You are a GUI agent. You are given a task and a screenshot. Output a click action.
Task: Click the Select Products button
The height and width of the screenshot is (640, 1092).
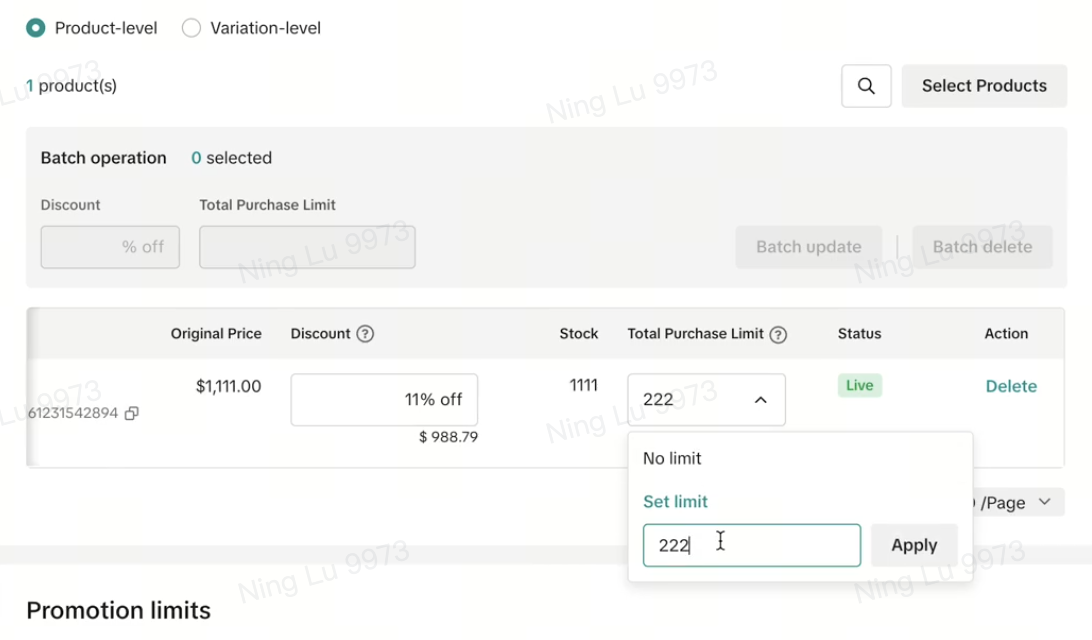pos(984,86)
